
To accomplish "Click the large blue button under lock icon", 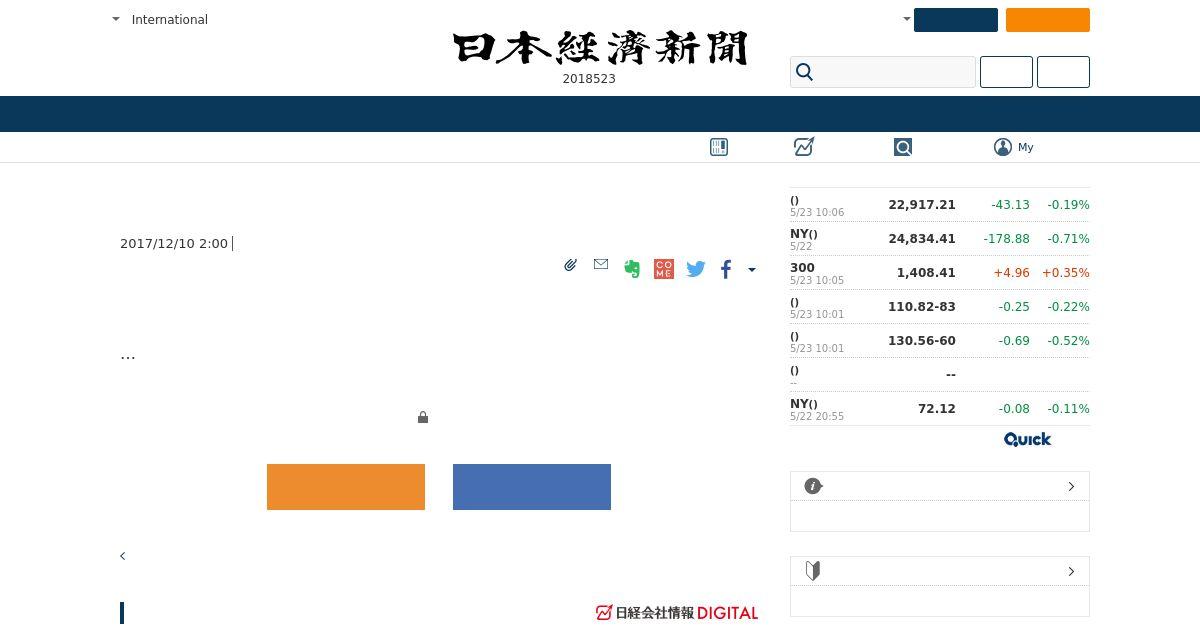I will [532, 487].
